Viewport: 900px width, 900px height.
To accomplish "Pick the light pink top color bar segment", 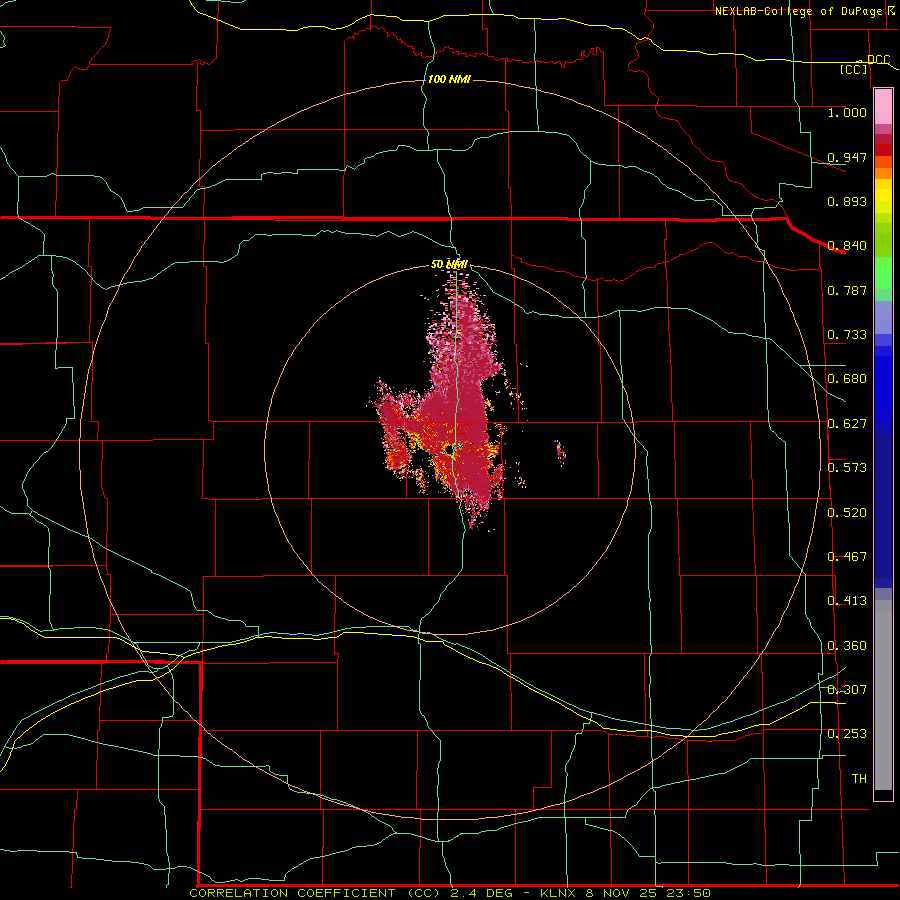I will tap(883, 107).
